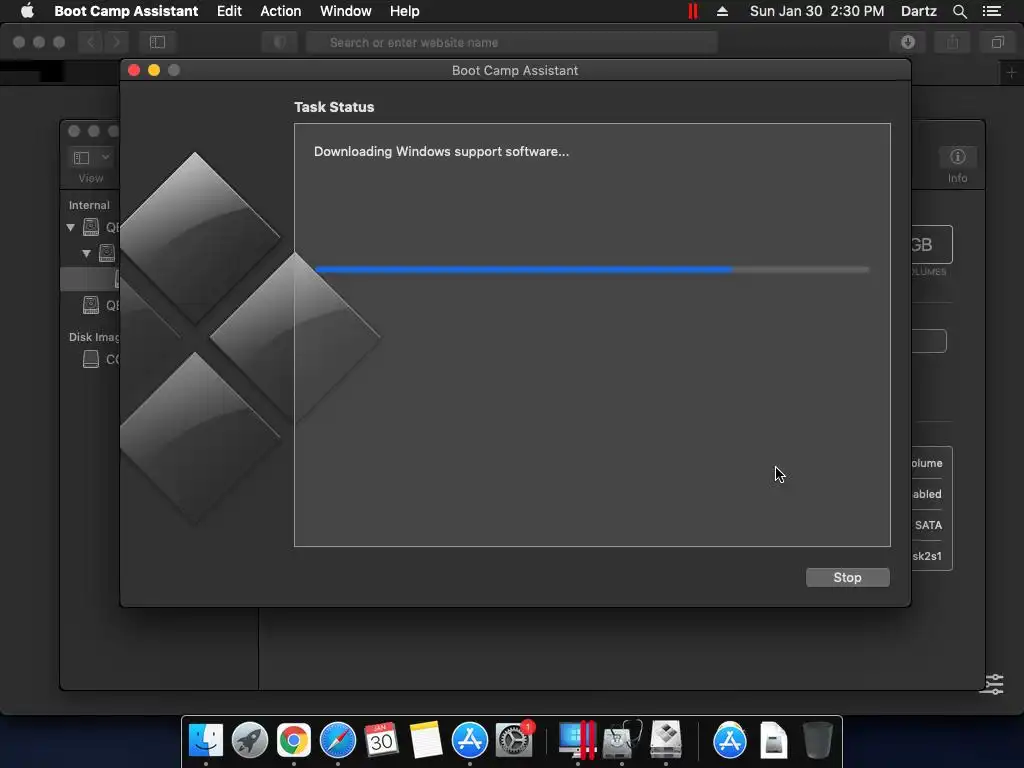The height and width of the screenshot is (768, 1024).
Task: Click the eject icon in menu bar
Action: click(x=722, y=11)
